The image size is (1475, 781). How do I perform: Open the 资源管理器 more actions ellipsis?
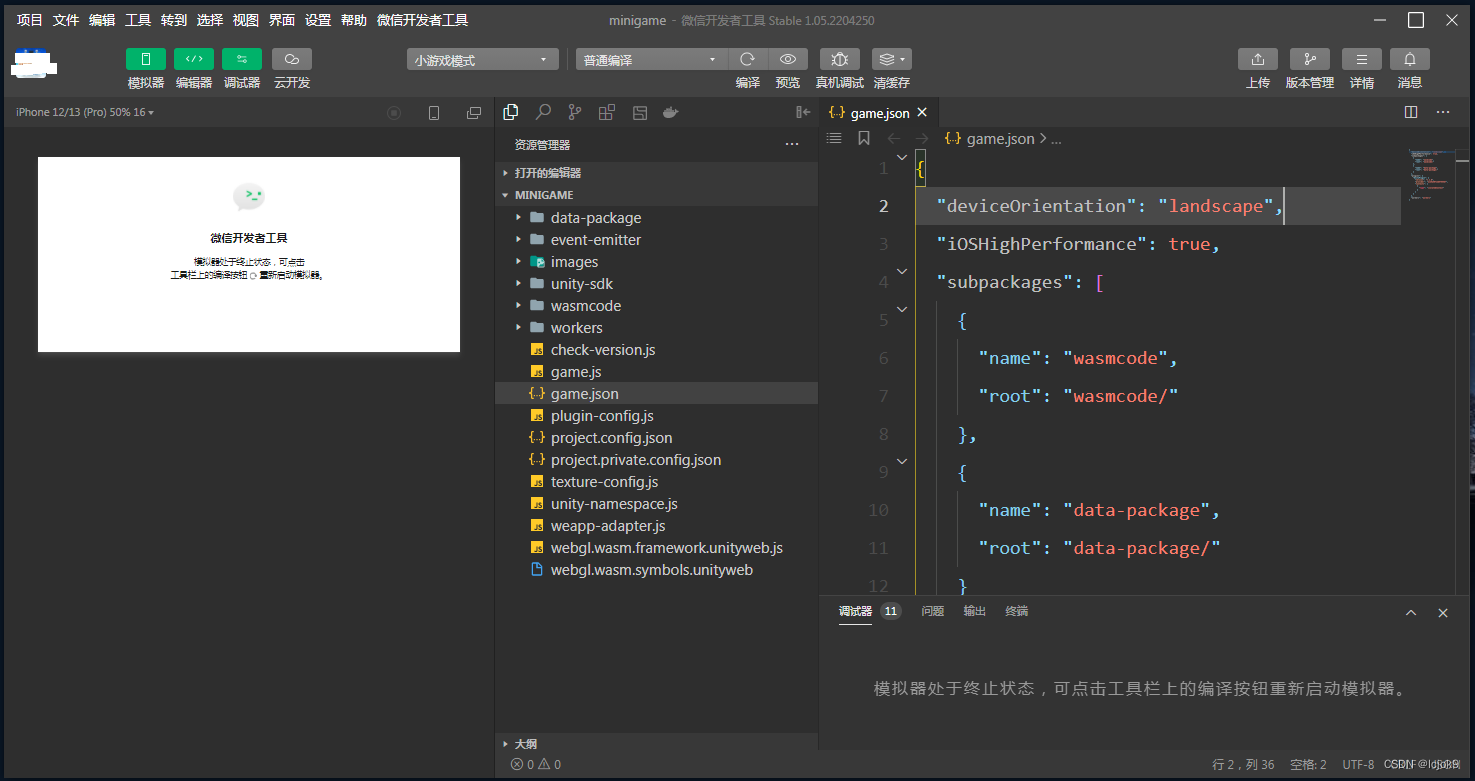[792, 145]
